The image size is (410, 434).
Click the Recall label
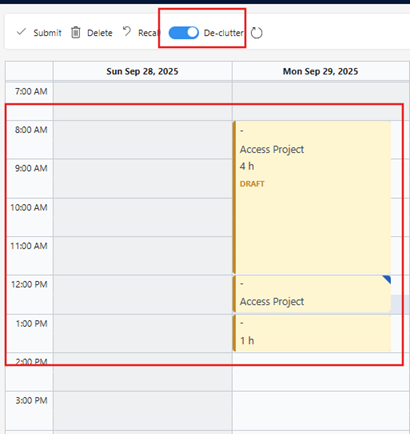pos(149,33)
